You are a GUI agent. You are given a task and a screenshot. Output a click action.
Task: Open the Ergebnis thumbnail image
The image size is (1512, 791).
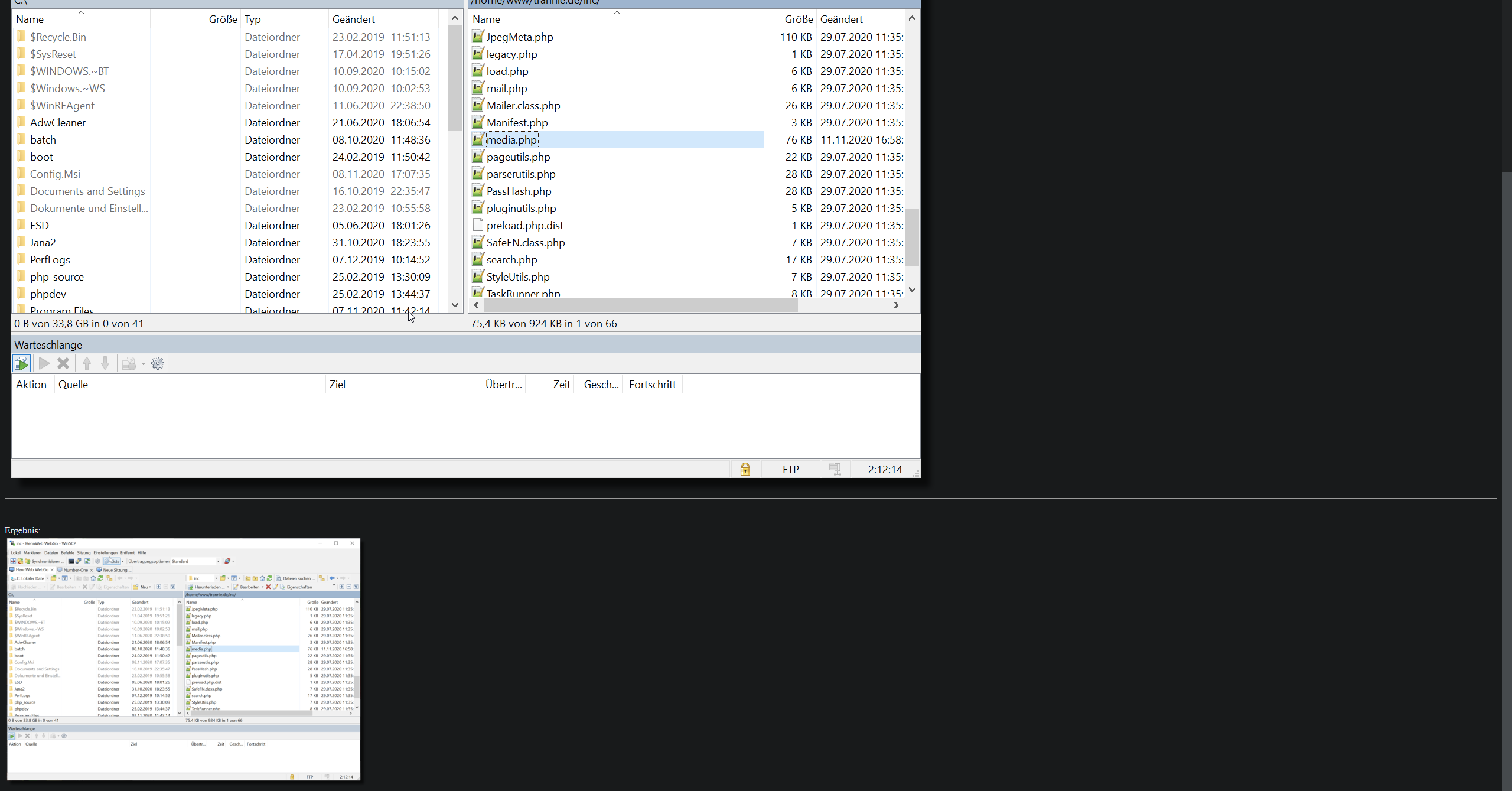pyautogui.click(x=184, y=659)
